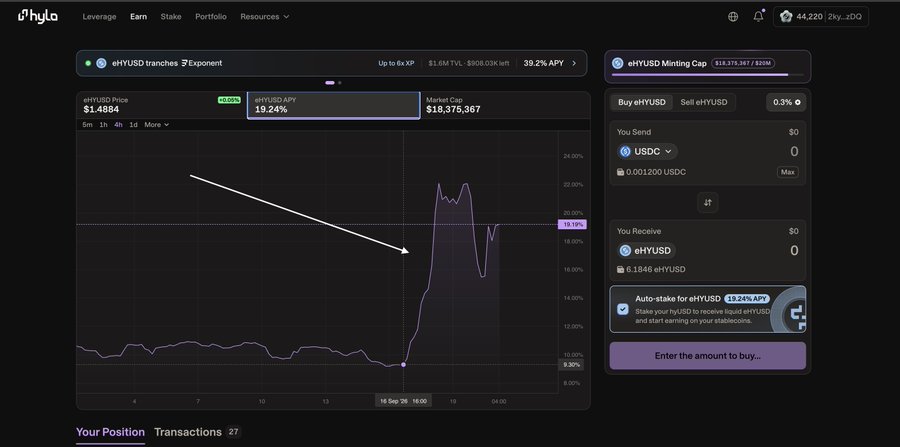
Task: Open Your Position tab
Action: (x=110, y=432)
